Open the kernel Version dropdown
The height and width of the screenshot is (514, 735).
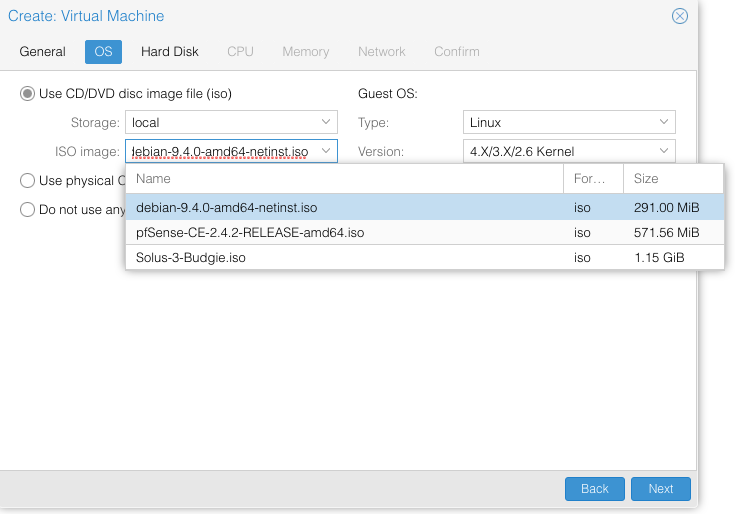(664, 152)
